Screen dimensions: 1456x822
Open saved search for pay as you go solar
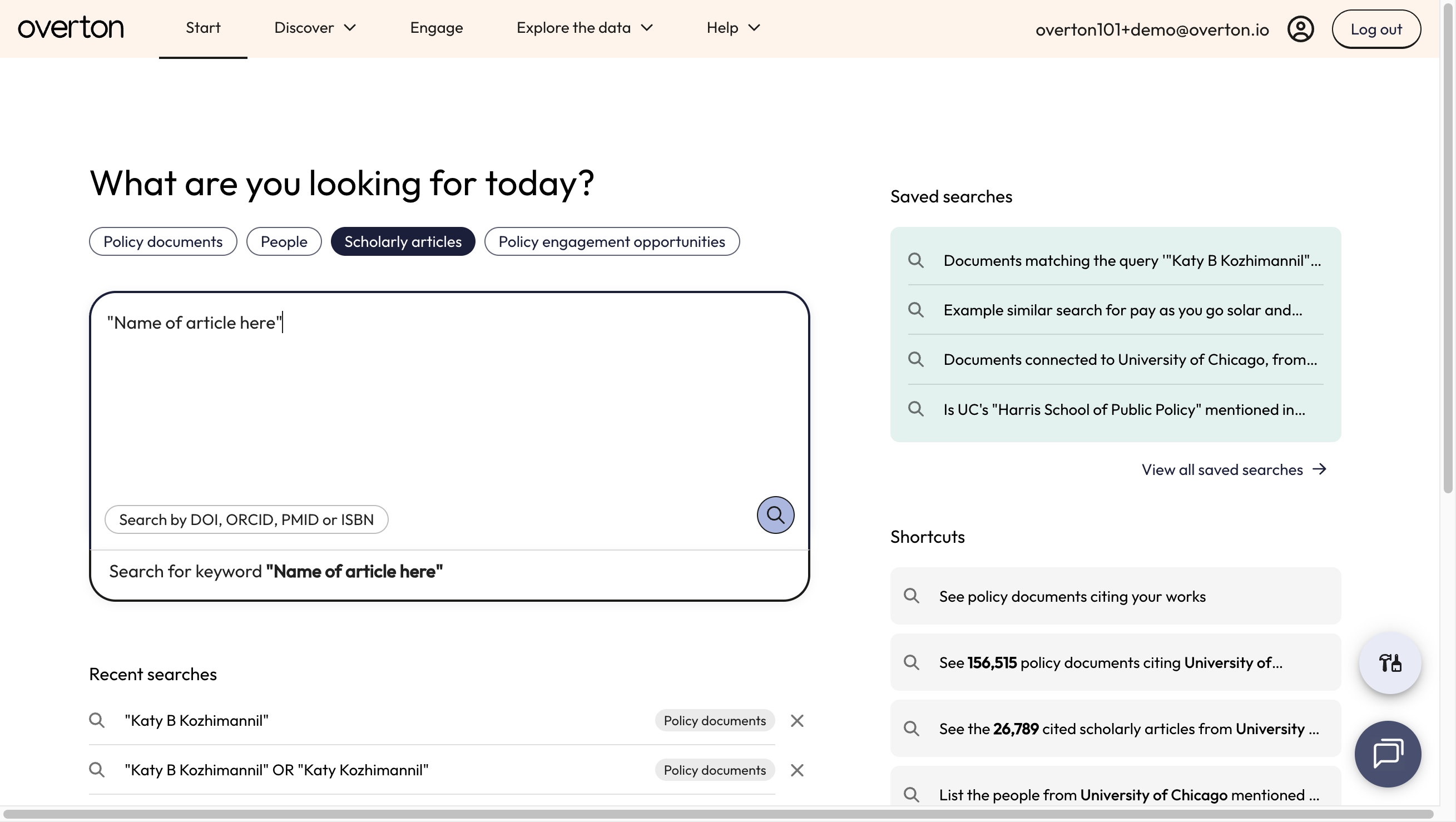(x=1115, y=310)
